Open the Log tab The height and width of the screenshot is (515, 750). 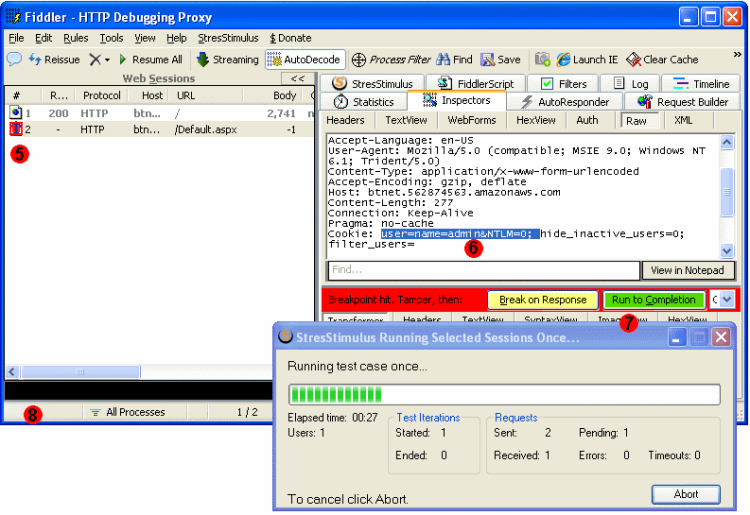pos(630,84)
